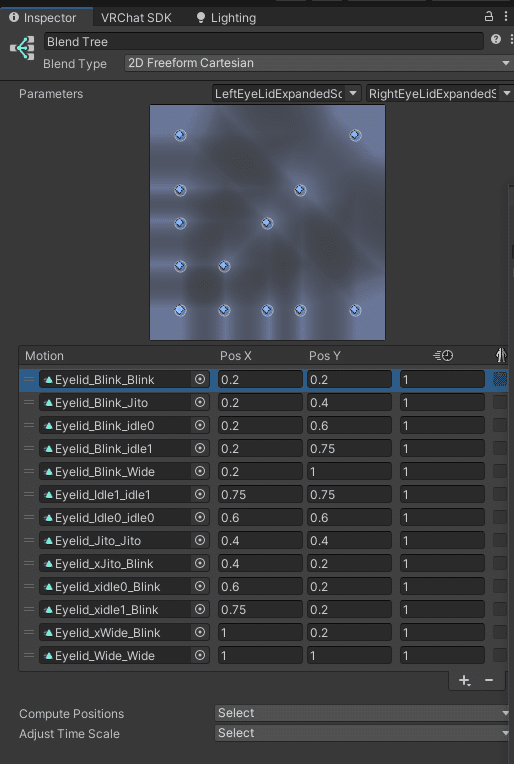Click the drag handle of Eyelid_Blink_idle0 row
This screenshot has width=514, height=764.
[29, 425]
